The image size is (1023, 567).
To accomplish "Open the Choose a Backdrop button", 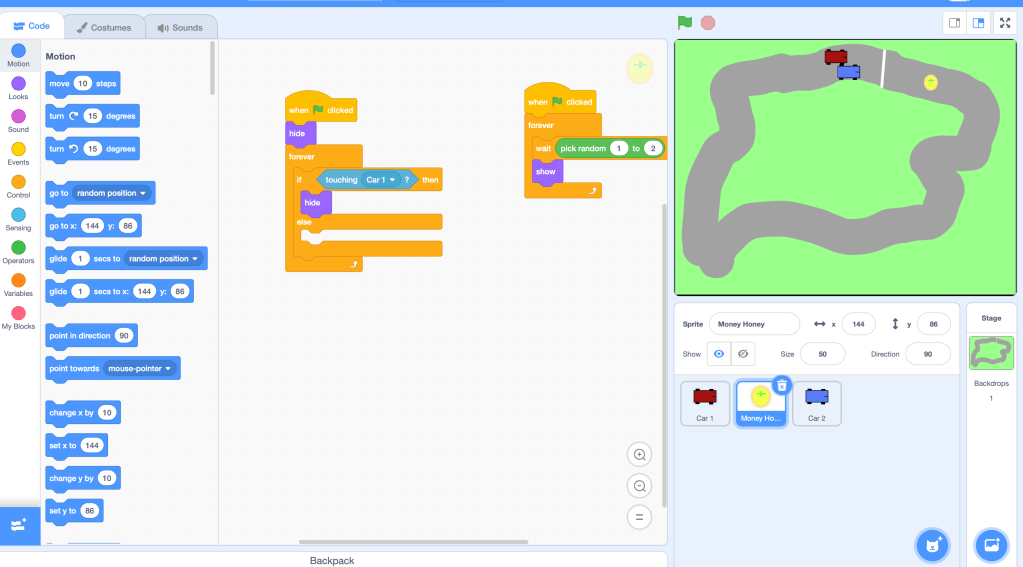I will click(x=991, y=545).
